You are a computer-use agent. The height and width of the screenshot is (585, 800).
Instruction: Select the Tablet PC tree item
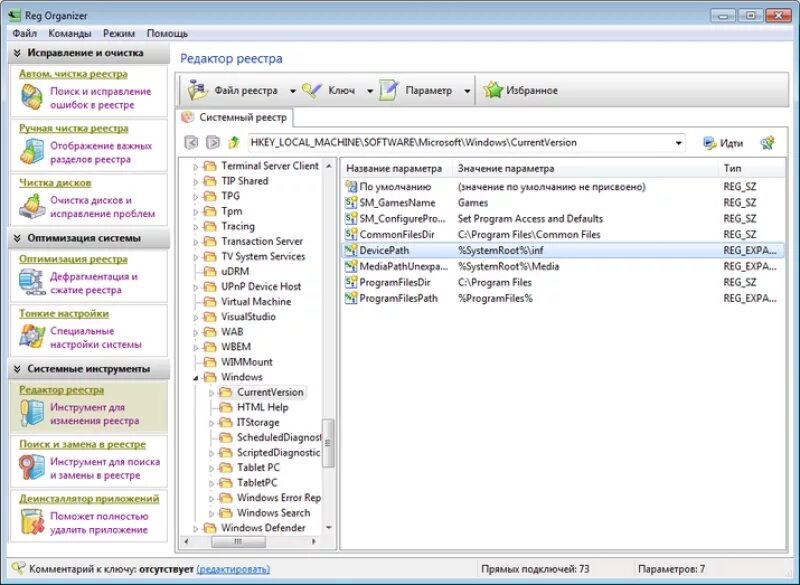pyautogui.click(x=258, y=467)
